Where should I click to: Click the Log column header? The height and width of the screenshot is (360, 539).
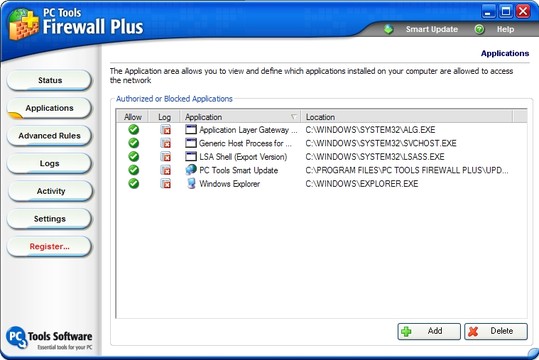pyautogui.click(x=164, y=117)
